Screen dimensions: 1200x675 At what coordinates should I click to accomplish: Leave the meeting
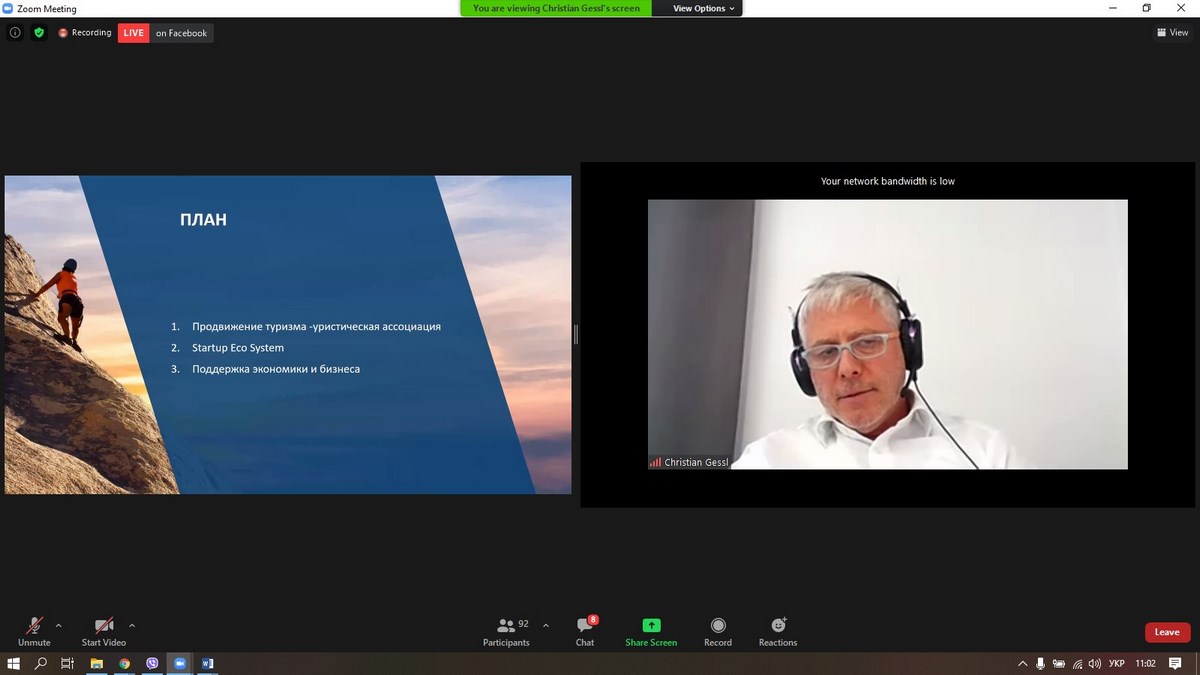1167,632
